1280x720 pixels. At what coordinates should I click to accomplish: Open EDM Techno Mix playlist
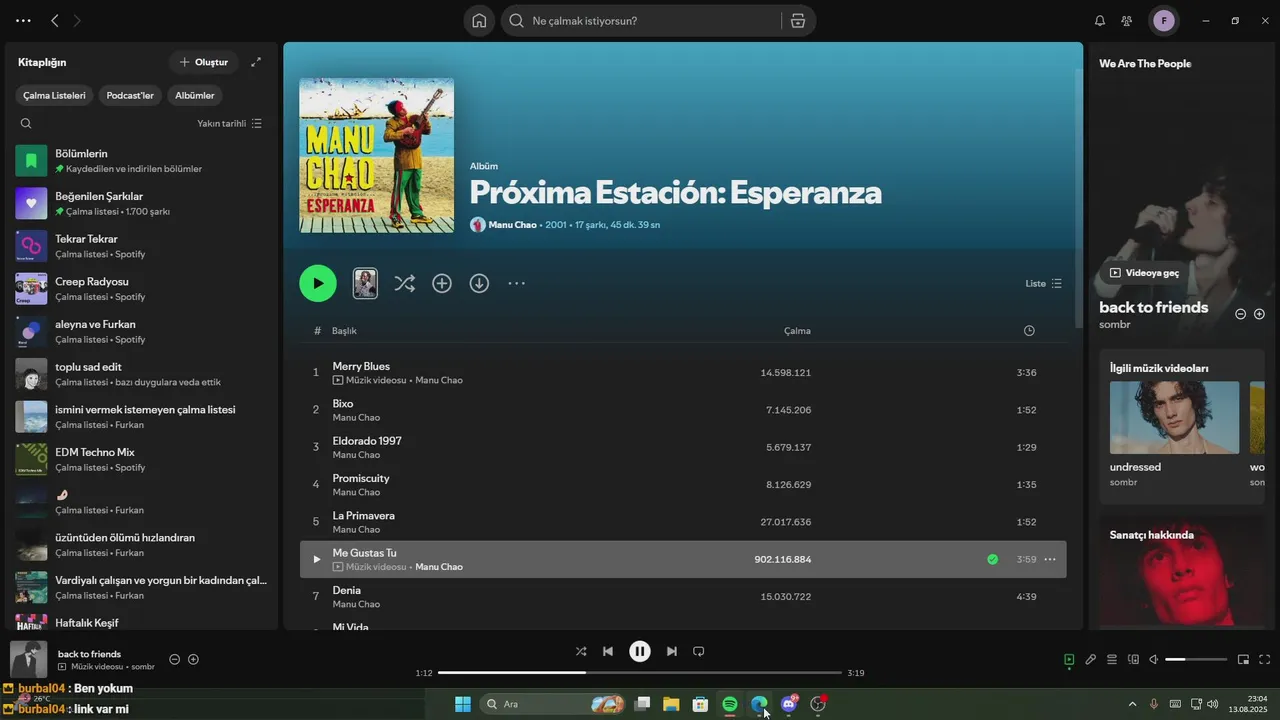pyautogui.click(x=141, y=459)
